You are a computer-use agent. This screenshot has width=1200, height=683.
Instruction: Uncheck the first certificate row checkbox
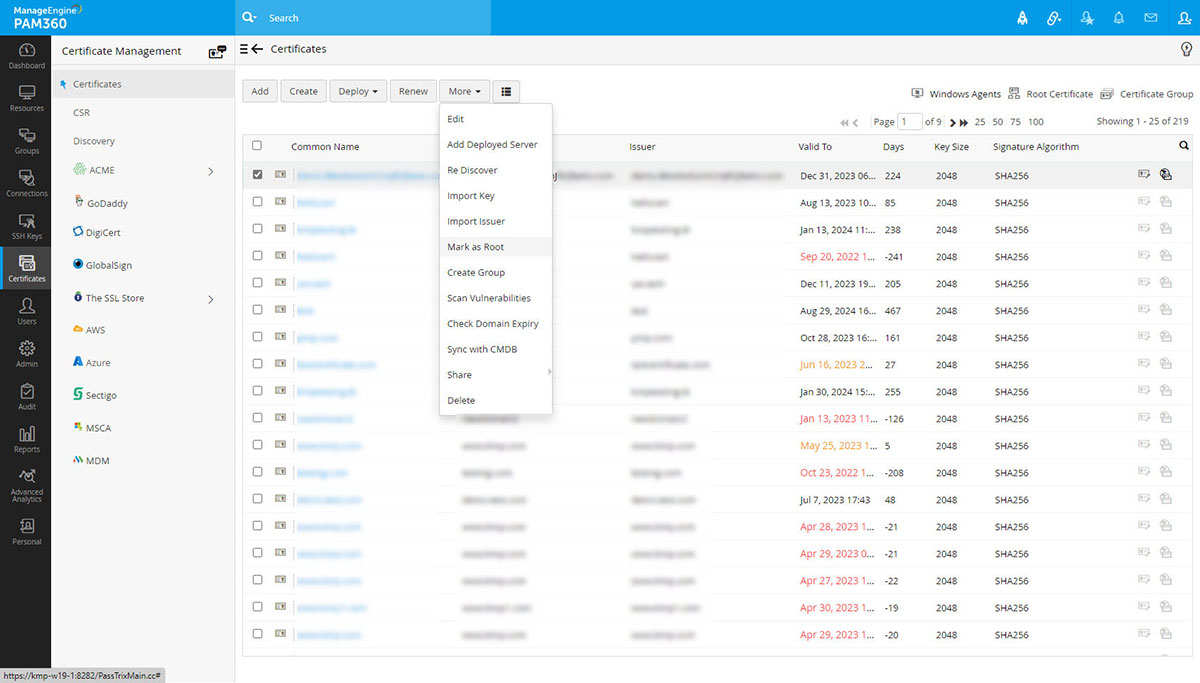(258, 175)
